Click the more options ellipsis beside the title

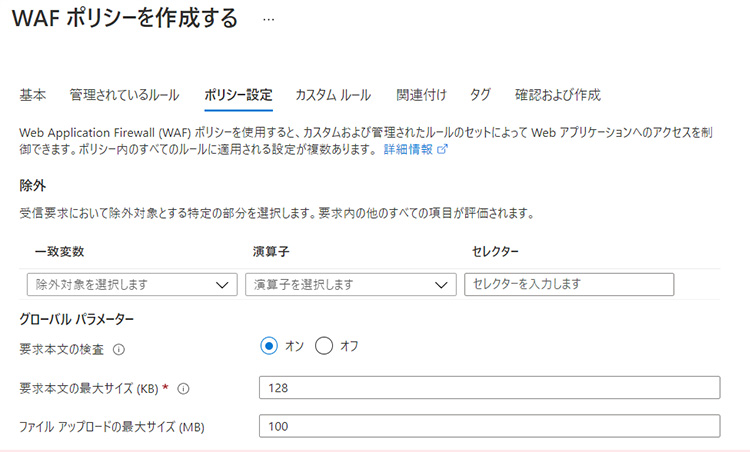tap(267, 19)
